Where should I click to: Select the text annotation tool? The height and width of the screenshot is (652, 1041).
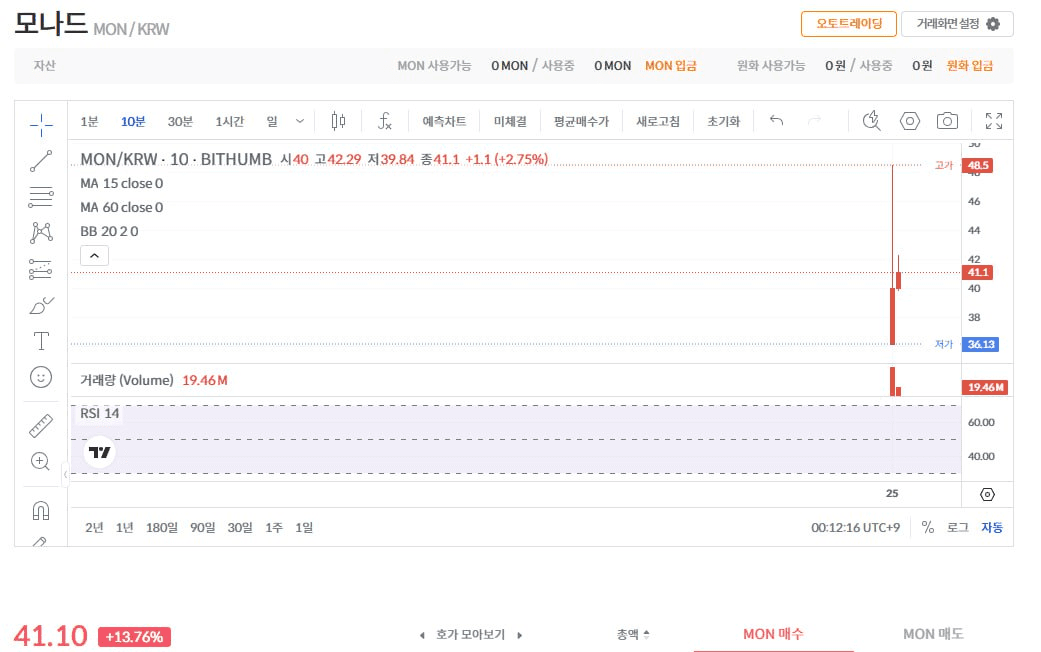coord(41,340)
